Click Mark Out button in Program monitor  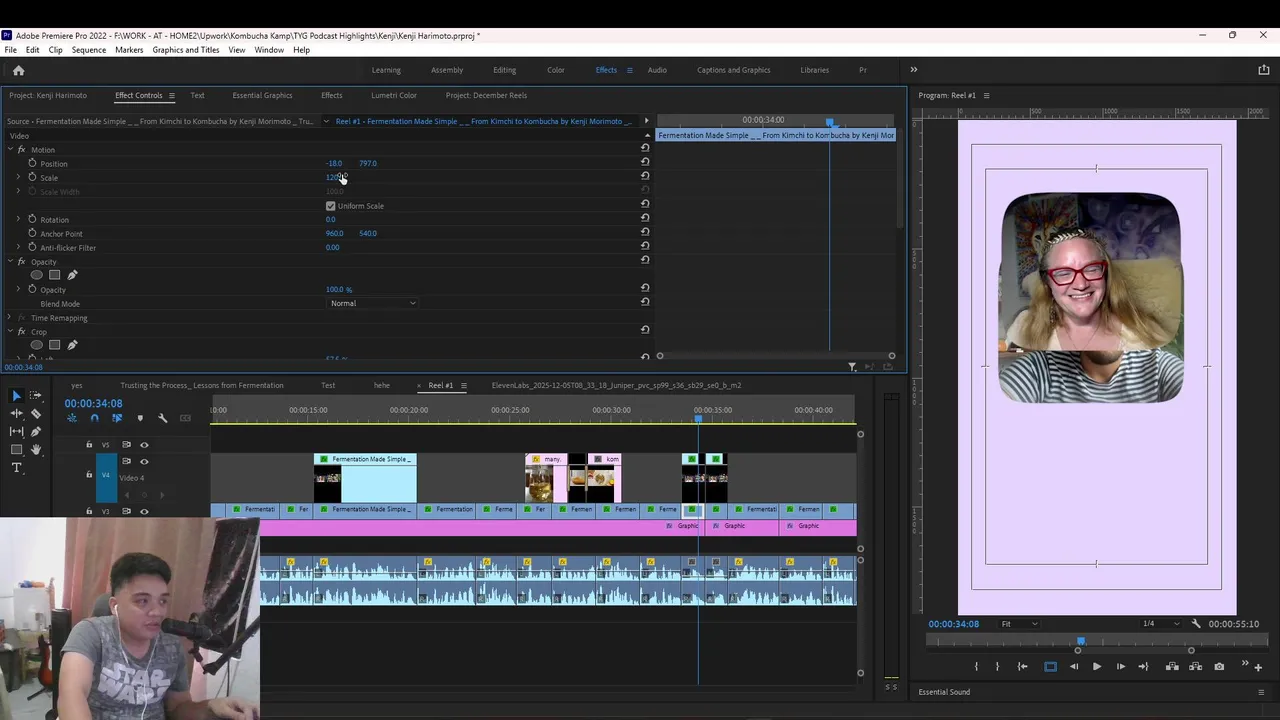(997, 667)
